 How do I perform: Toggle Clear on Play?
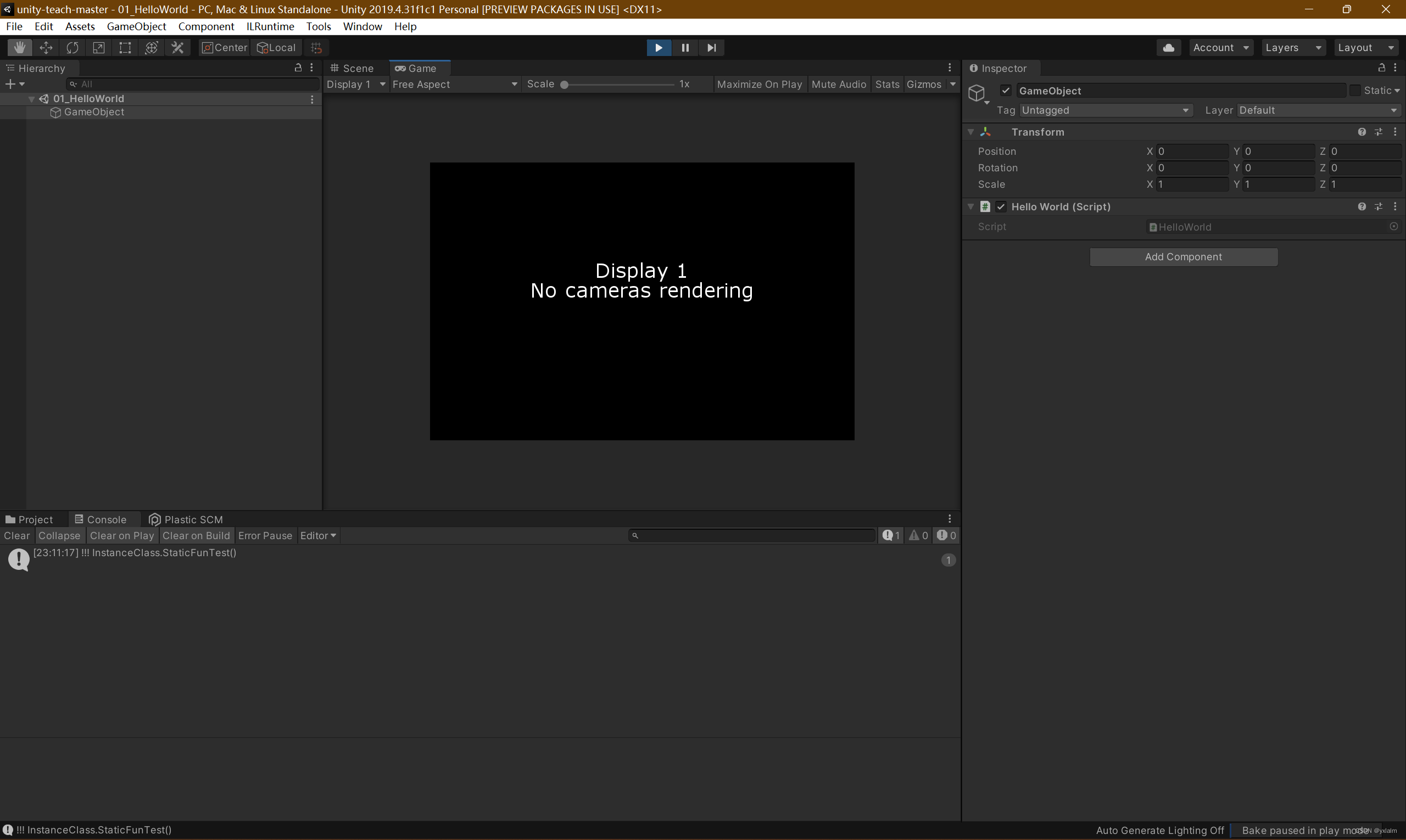click(x=122, y=535)
